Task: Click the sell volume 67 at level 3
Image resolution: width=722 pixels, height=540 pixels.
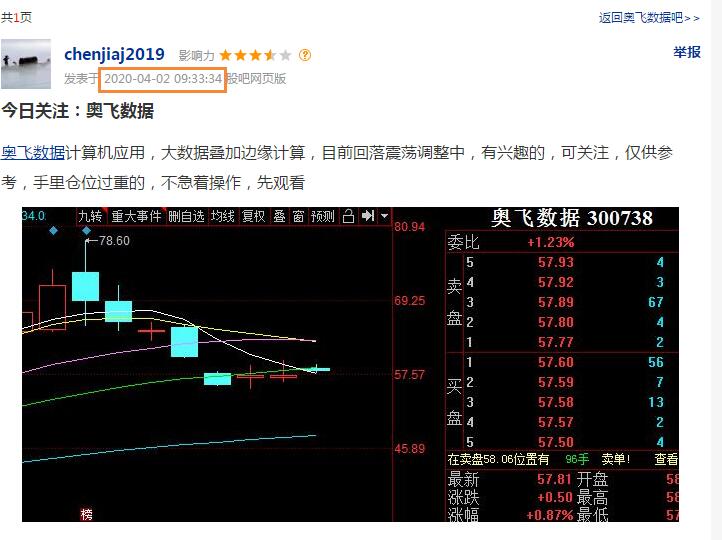Action: tap(655, 302)
